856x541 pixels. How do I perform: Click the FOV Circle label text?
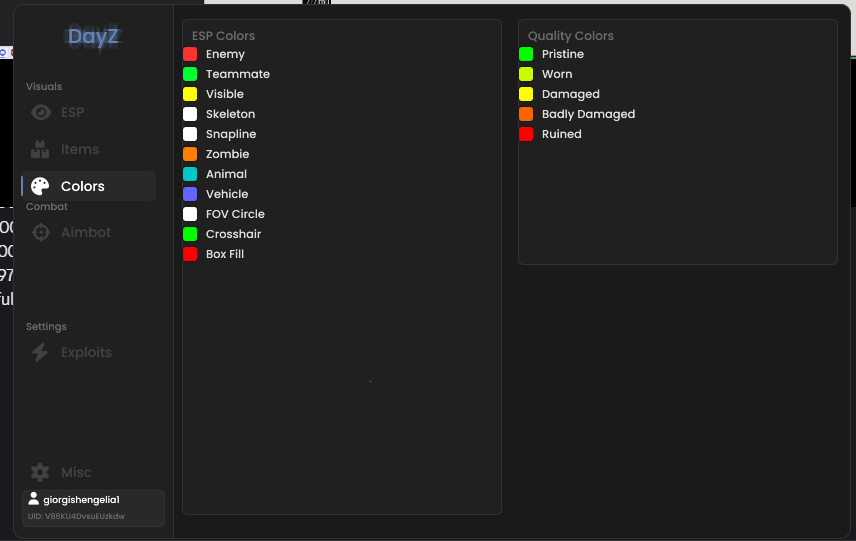tap(235, 214)
